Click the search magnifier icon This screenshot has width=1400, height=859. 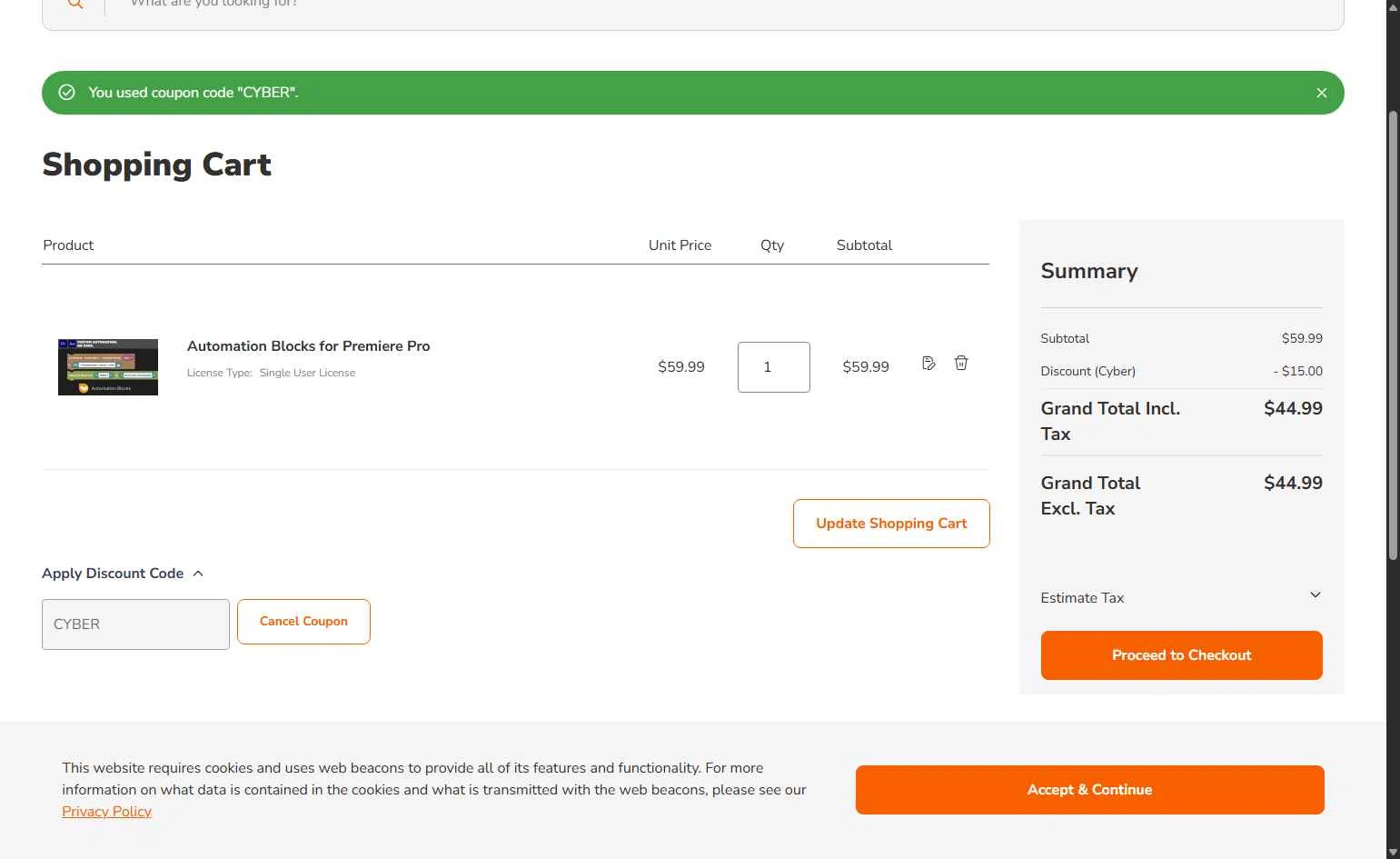(x=75, y=4)
